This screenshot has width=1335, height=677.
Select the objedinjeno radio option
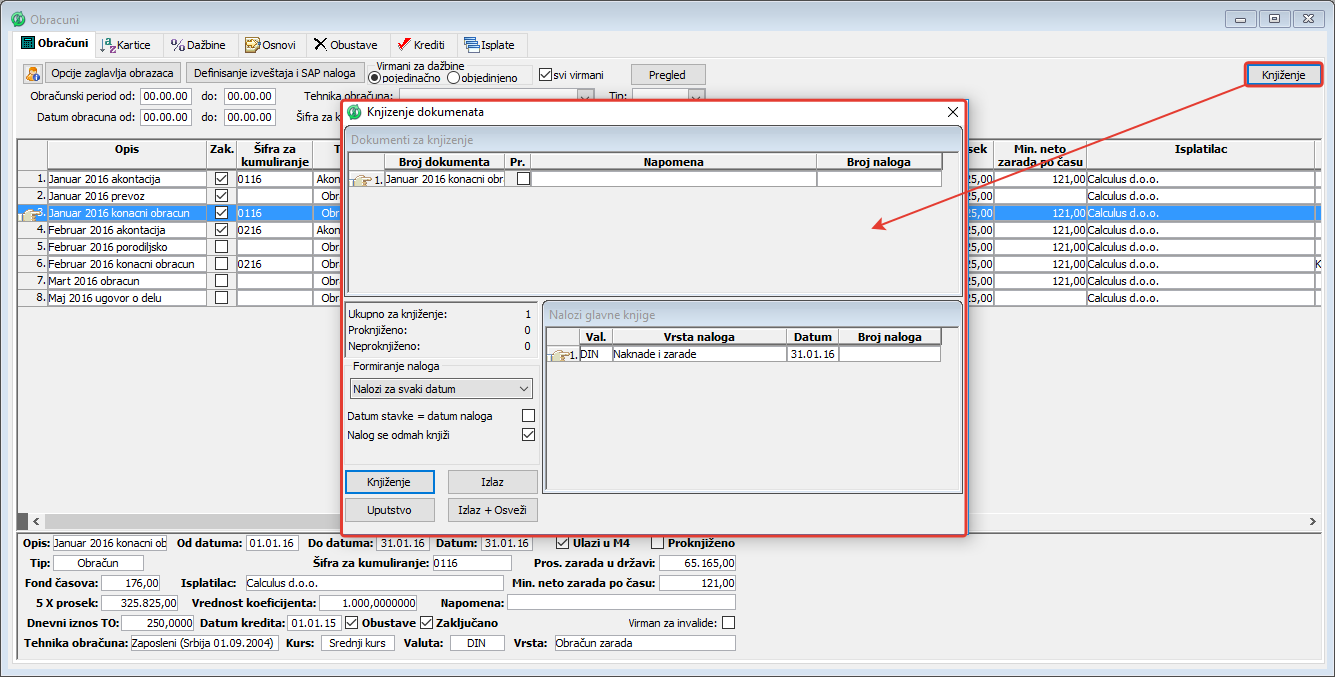(x=454, y=77)
